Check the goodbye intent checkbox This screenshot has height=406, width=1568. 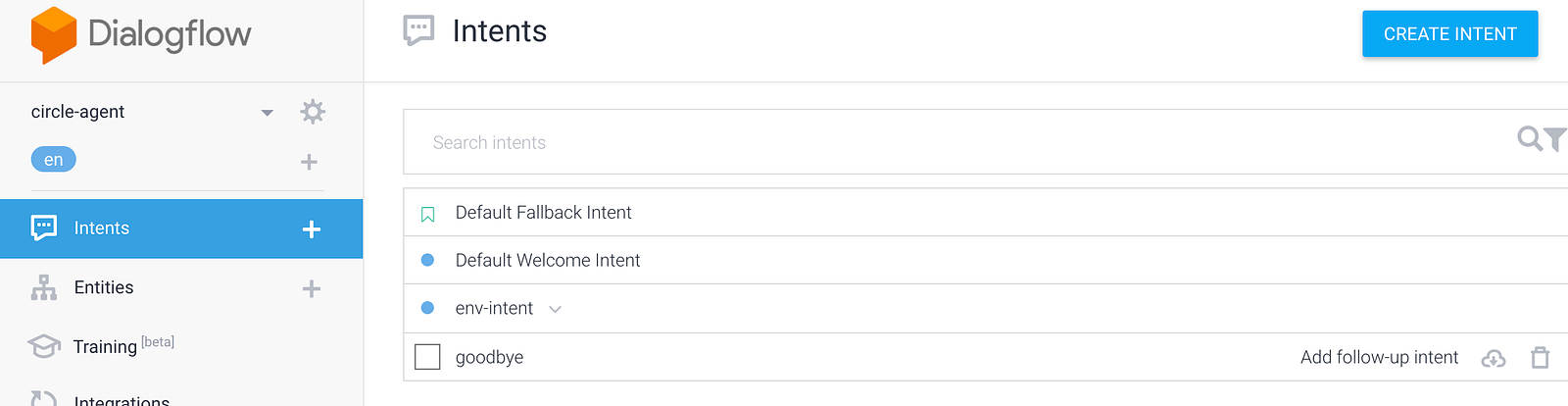[x=428, y=357]
